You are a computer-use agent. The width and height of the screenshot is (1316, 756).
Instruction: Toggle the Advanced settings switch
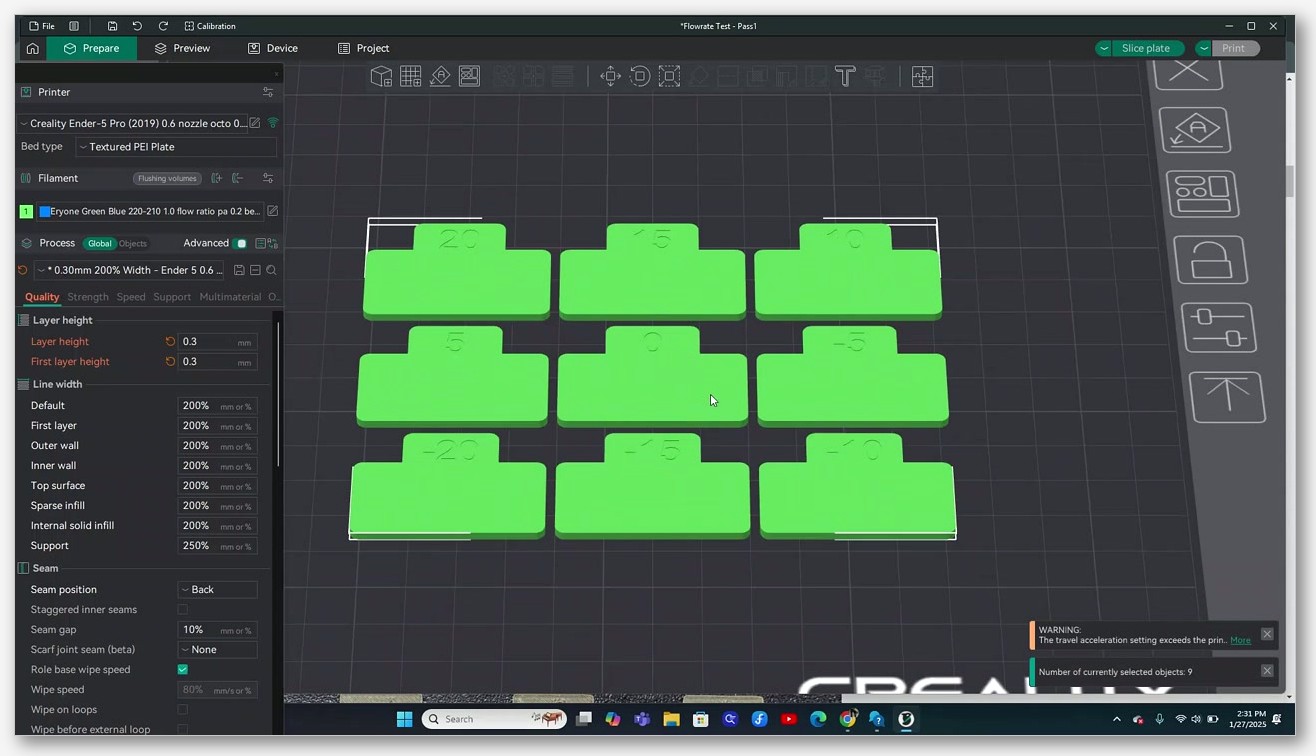(240, 243)
